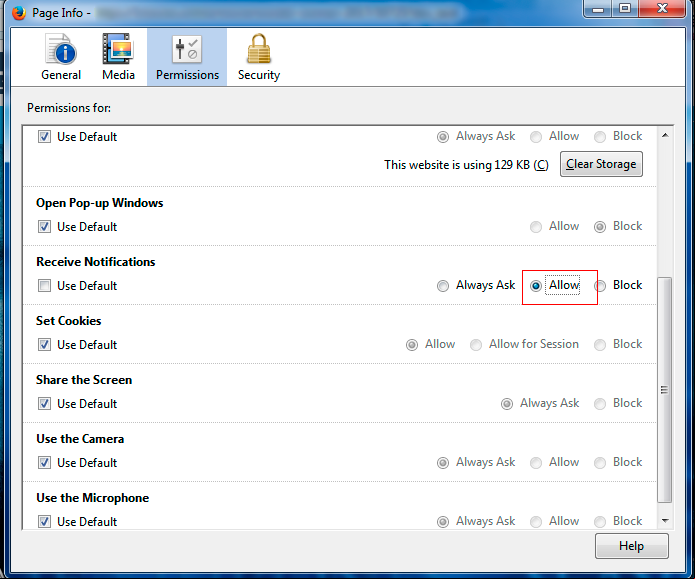Maximize the Page Info window
Image resolution: width=695 pixels, height=579 pixels.
click(625, 9)
